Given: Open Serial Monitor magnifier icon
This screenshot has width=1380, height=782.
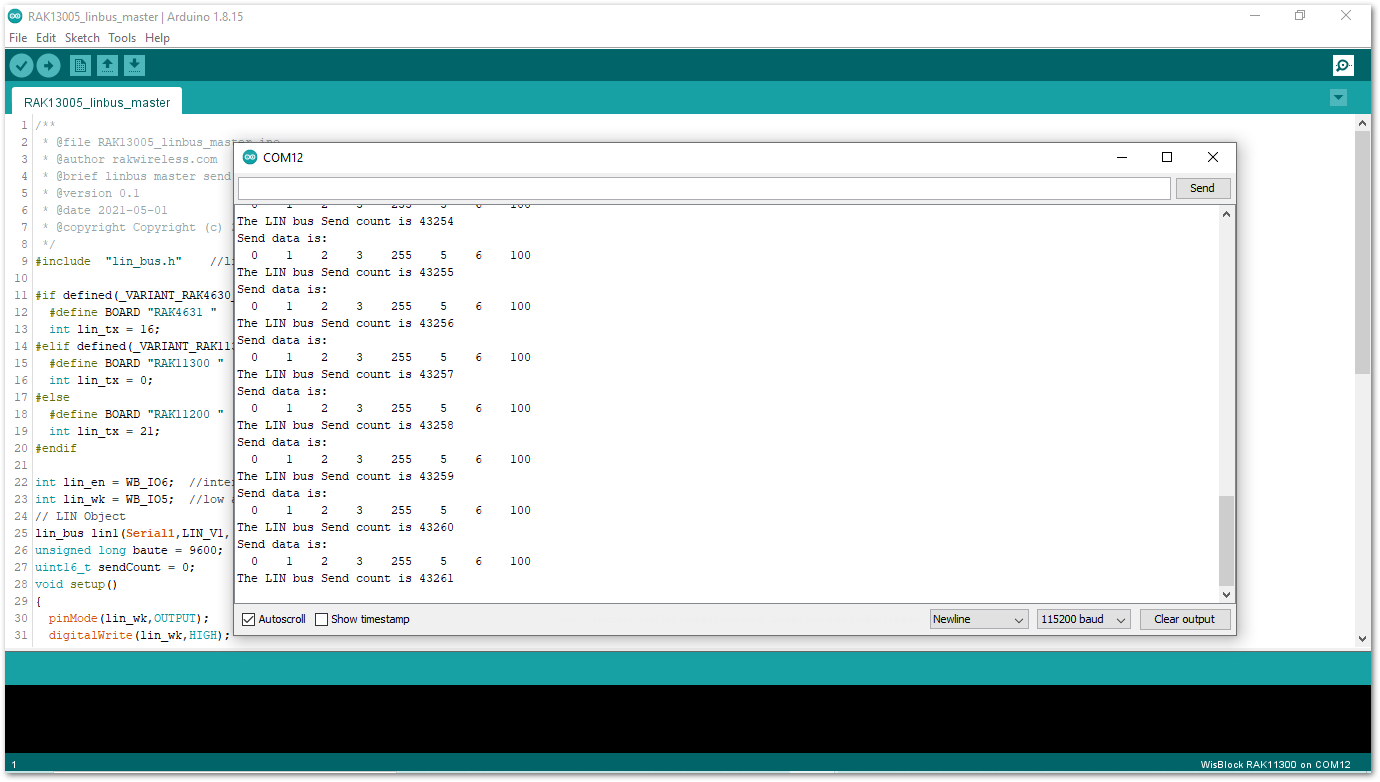Looking at the screenshot, I should pos(1343,66).
